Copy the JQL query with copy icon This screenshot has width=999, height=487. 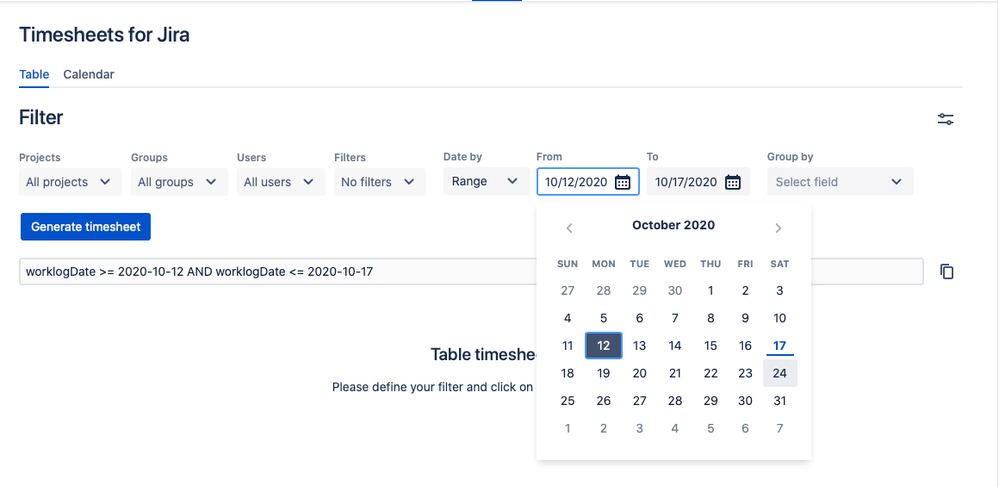coord(947,272)
